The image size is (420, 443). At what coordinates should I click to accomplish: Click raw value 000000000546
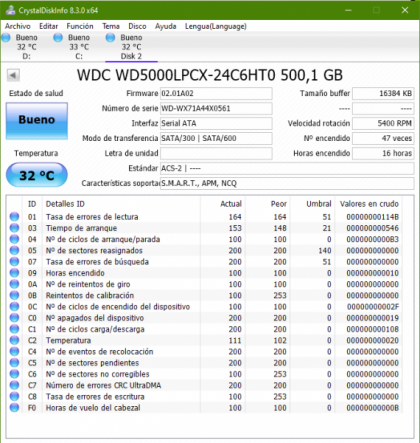click(373, 228)
